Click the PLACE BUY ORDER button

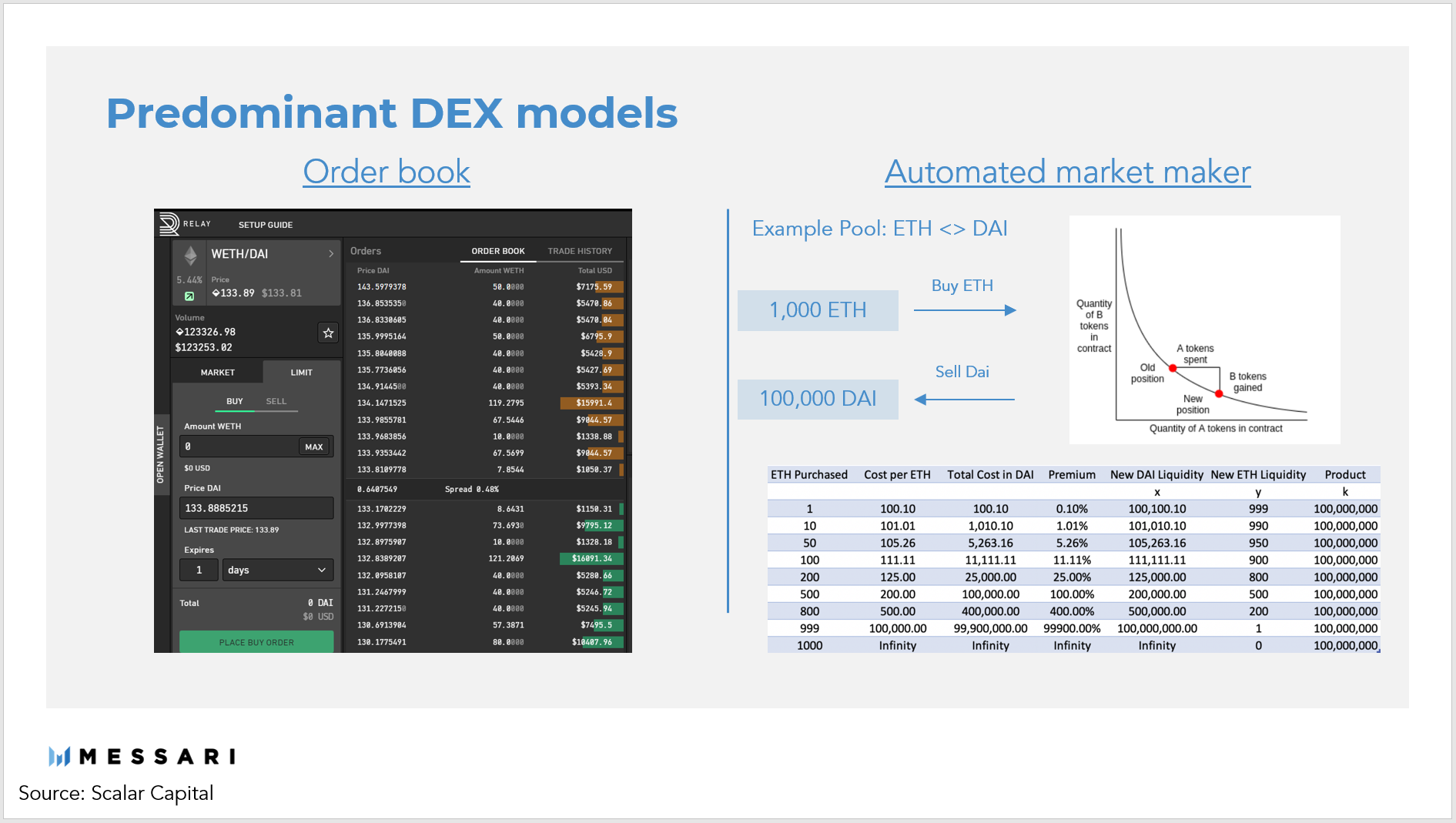(x=256, y=642)
